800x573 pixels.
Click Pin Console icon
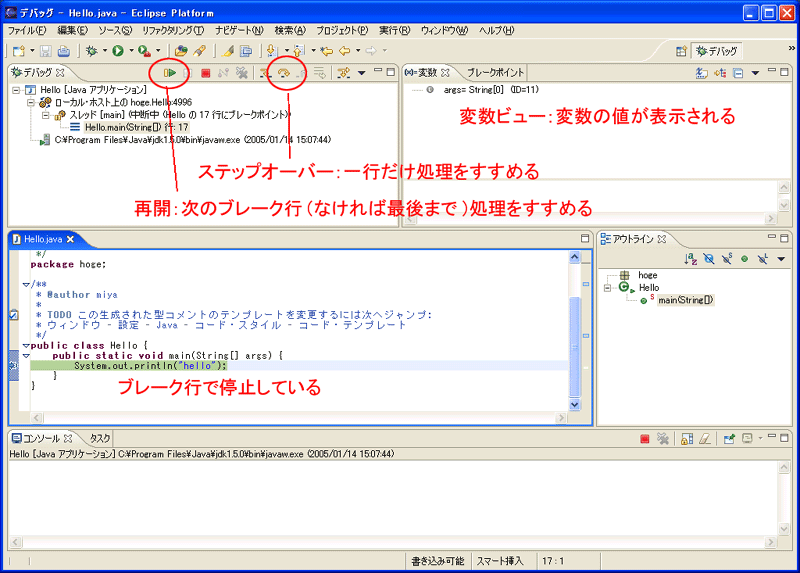(729, 438)
